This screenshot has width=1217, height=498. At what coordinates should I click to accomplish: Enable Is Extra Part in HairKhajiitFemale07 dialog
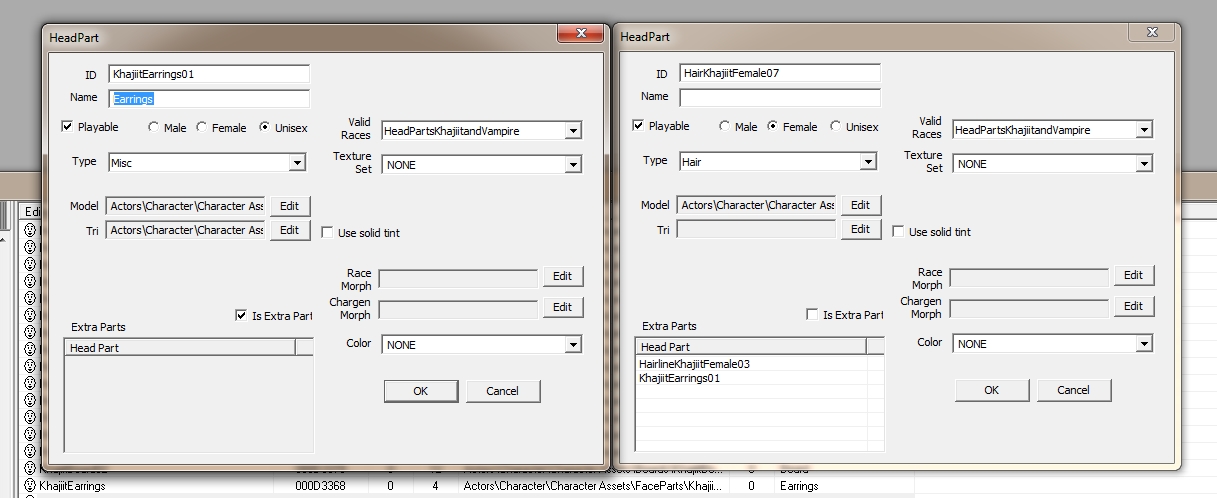pos(812,315)
